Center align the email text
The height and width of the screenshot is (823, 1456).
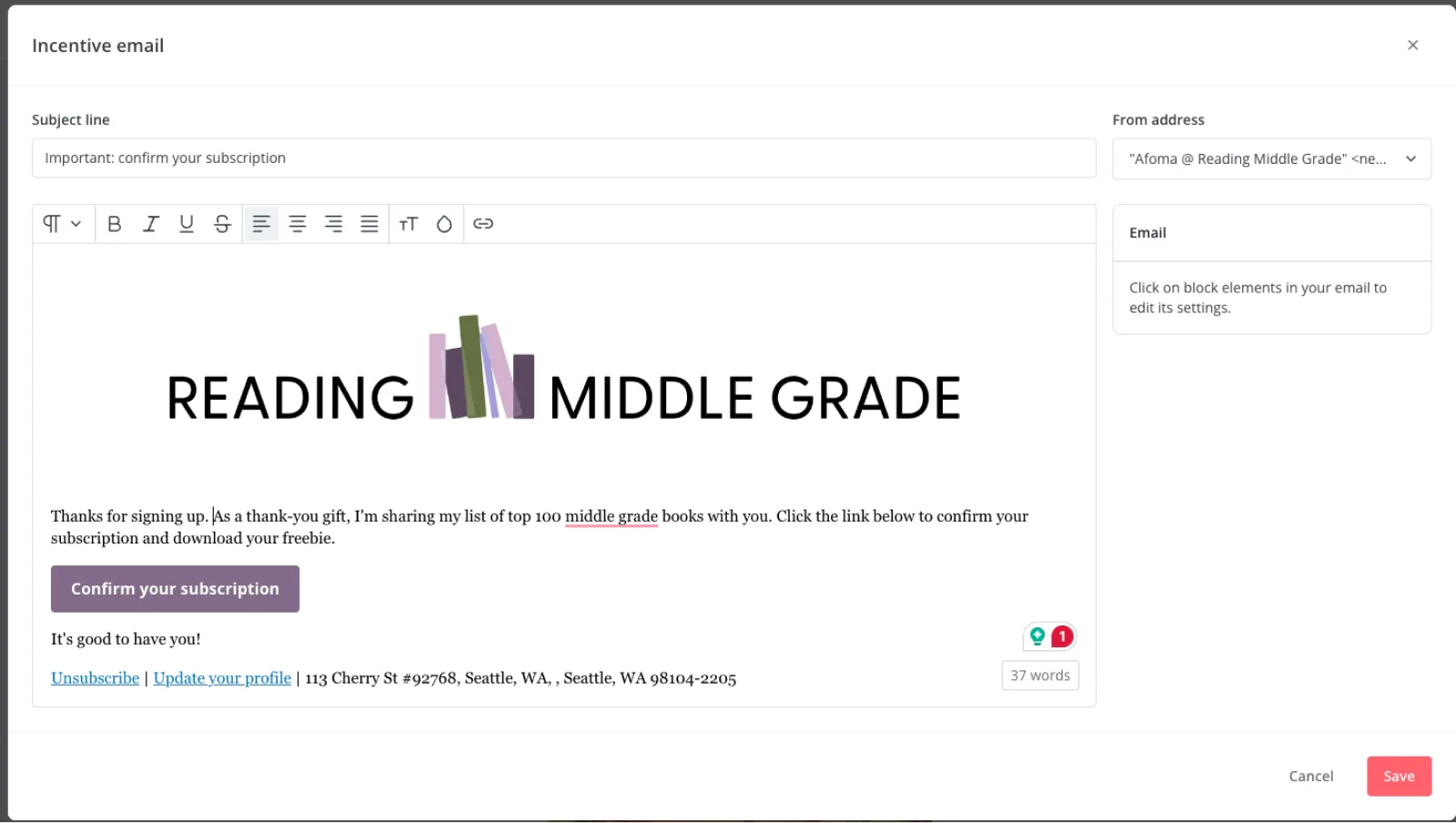tap(298, 224)
